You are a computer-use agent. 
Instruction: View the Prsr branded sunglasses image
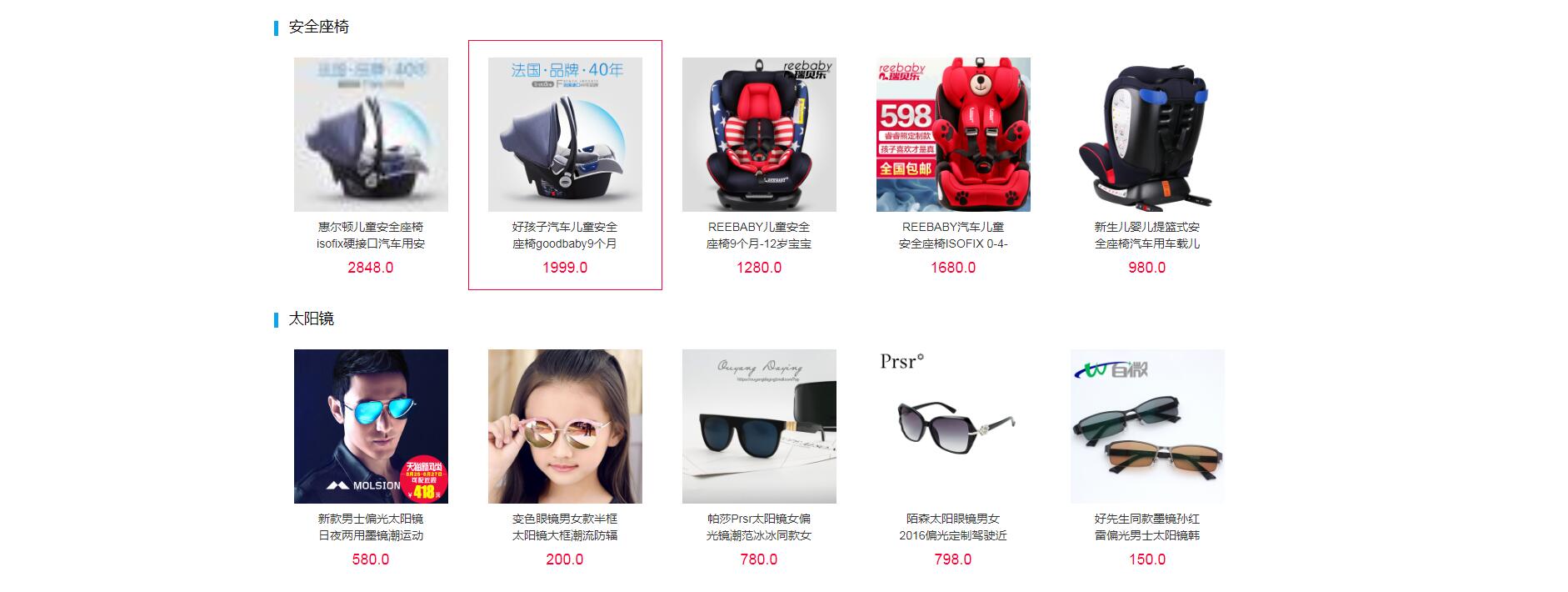click(953, 426)
